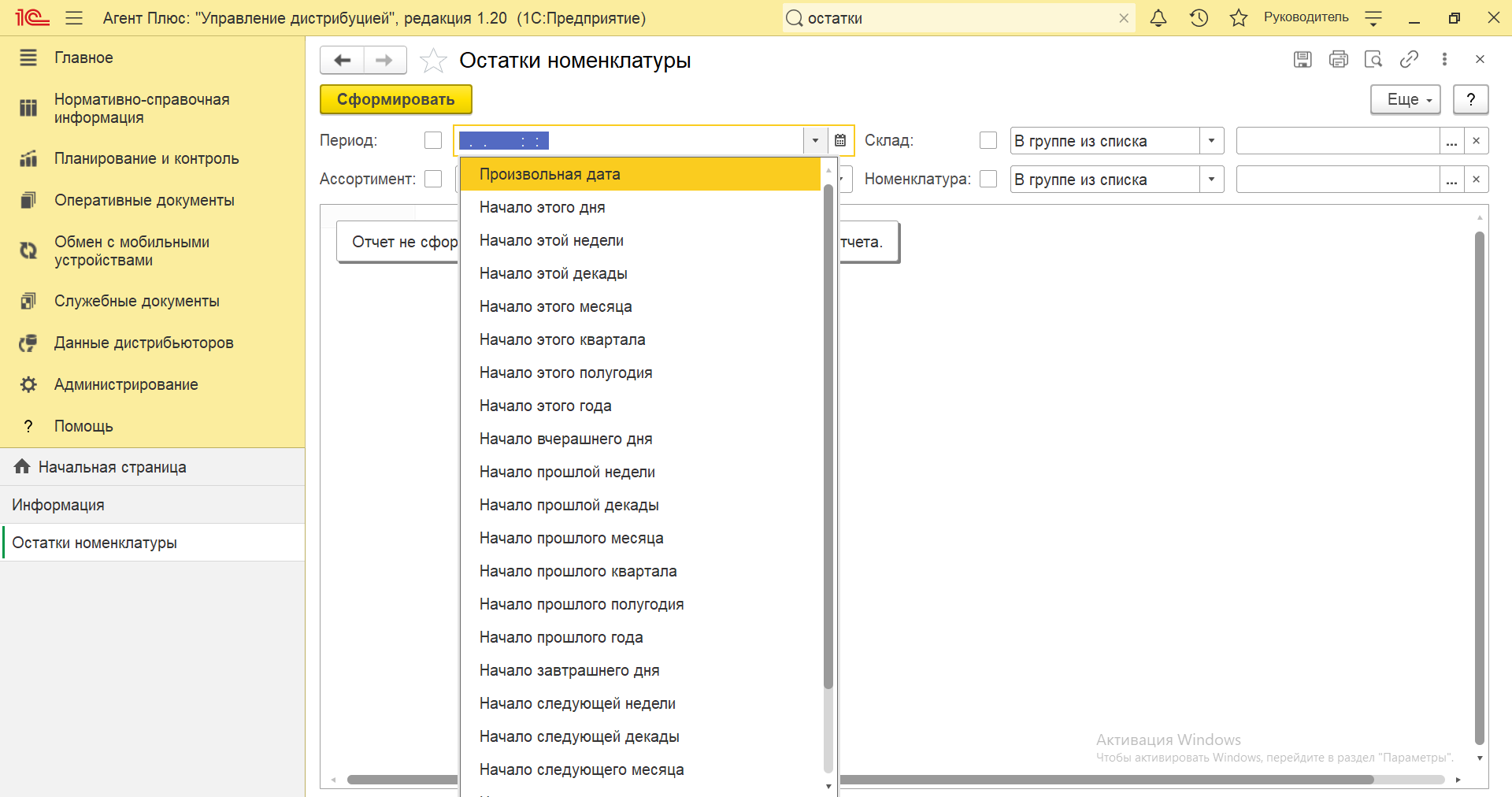The image size is (1512, 797).
Task: Enable the Ассортимент checkbox
Action: (x=433, y=179)
